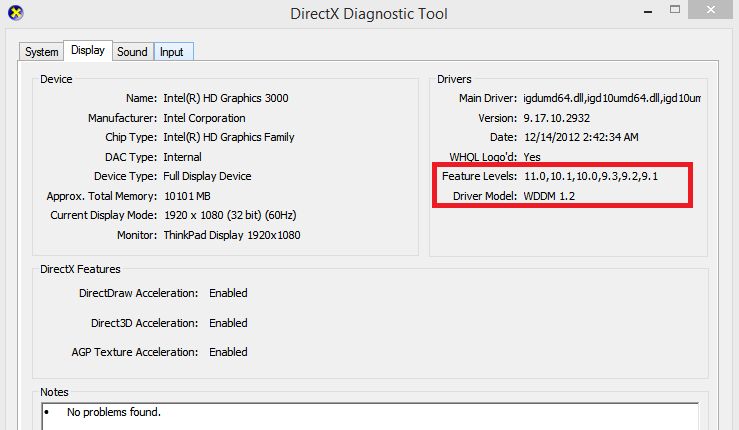Click the WHQL Logo'd 'Yes' value
Viewport: 739px width, 430px height.
pyautogui.click(x=532, y=157)
